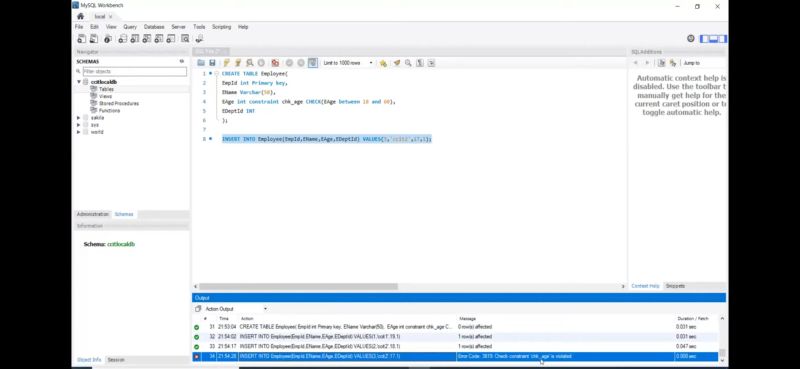Image resolution: width=800 pixels, height=369 pixels.
Task: Select the Tables item under ccitlocaldb
Action: coord(106,89)
